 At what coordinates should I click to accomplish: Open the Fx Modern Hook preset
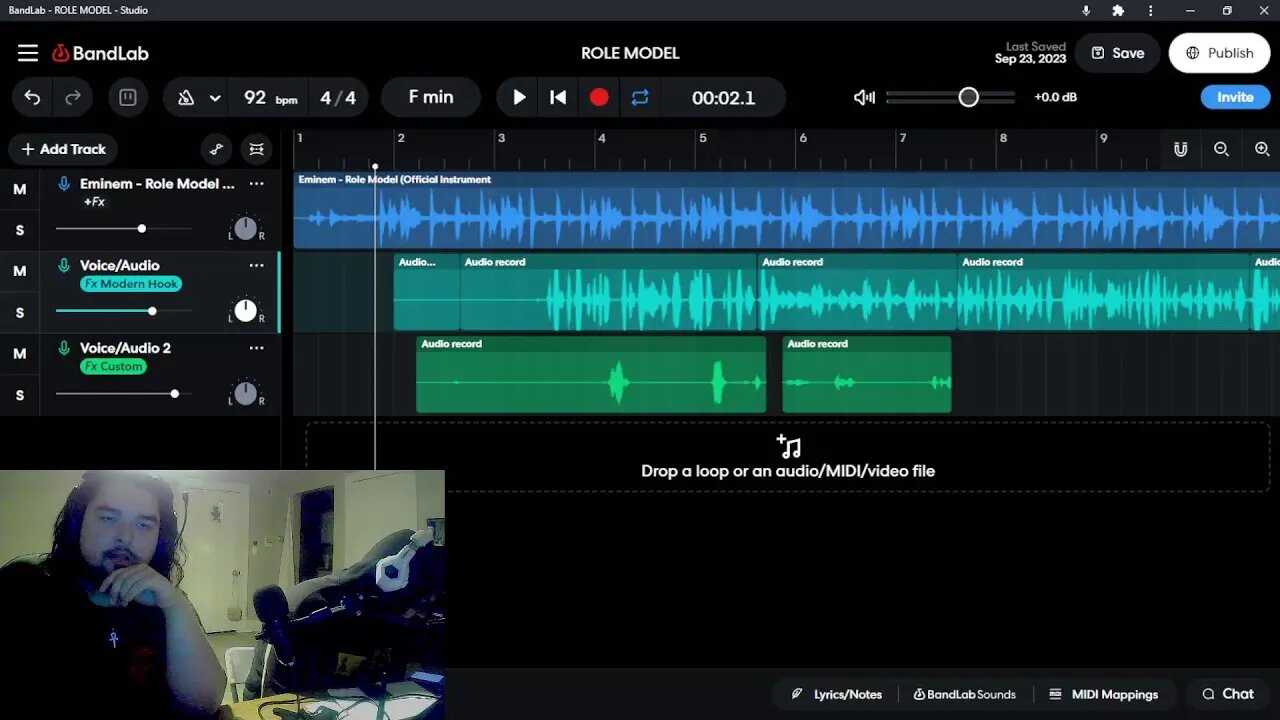pyautogui.click(x=130, y=284)
